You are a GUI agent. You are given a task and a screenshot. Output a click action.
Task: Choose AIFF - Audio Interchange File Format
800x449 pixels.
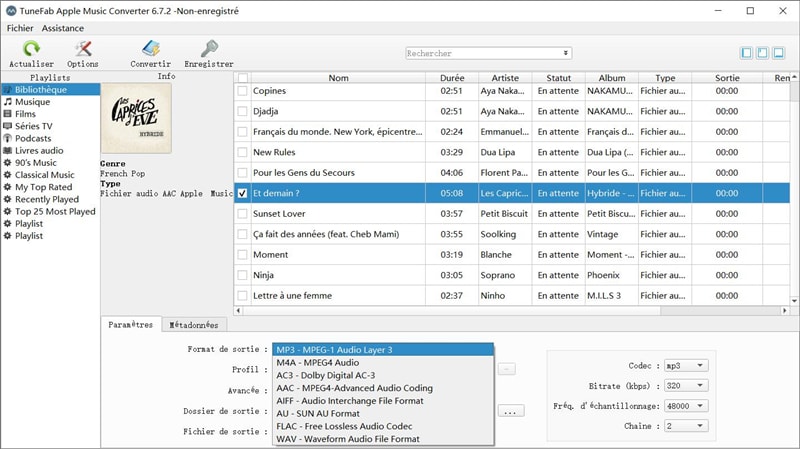tap(383, 401)
